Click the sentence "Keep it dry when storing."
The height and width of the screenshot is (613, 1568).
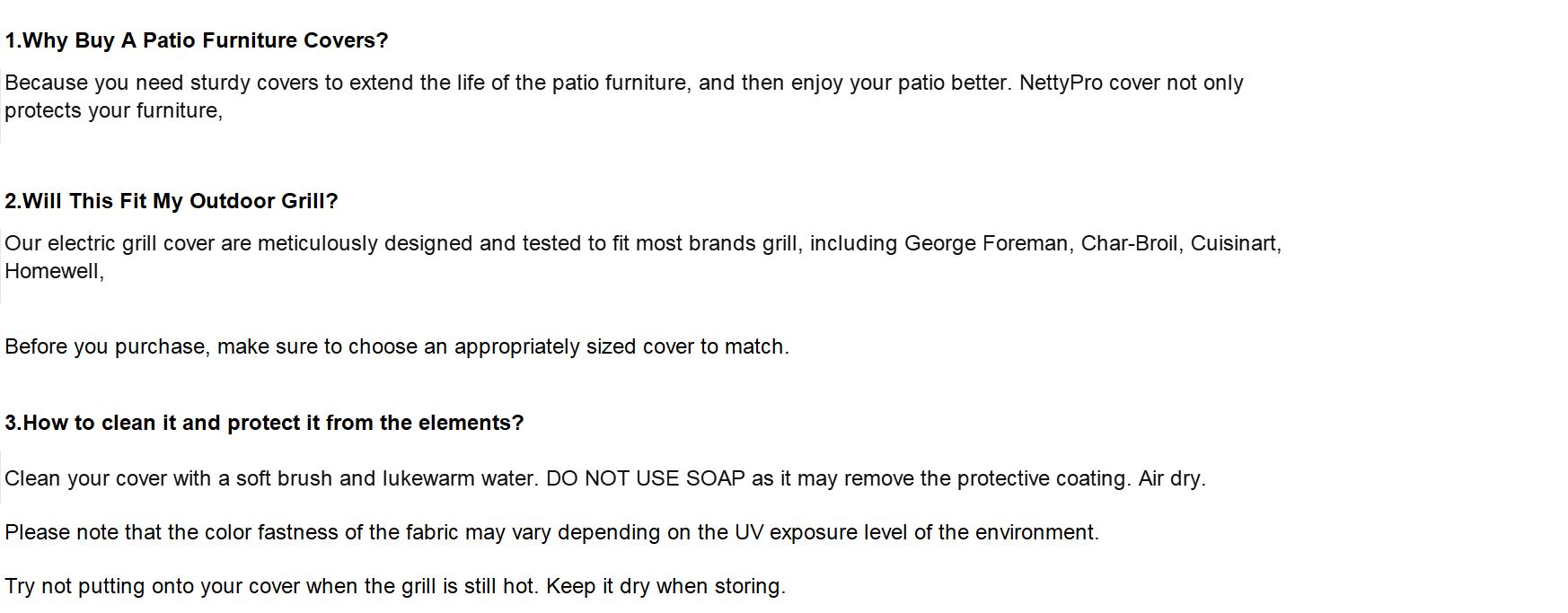point(665,586)
